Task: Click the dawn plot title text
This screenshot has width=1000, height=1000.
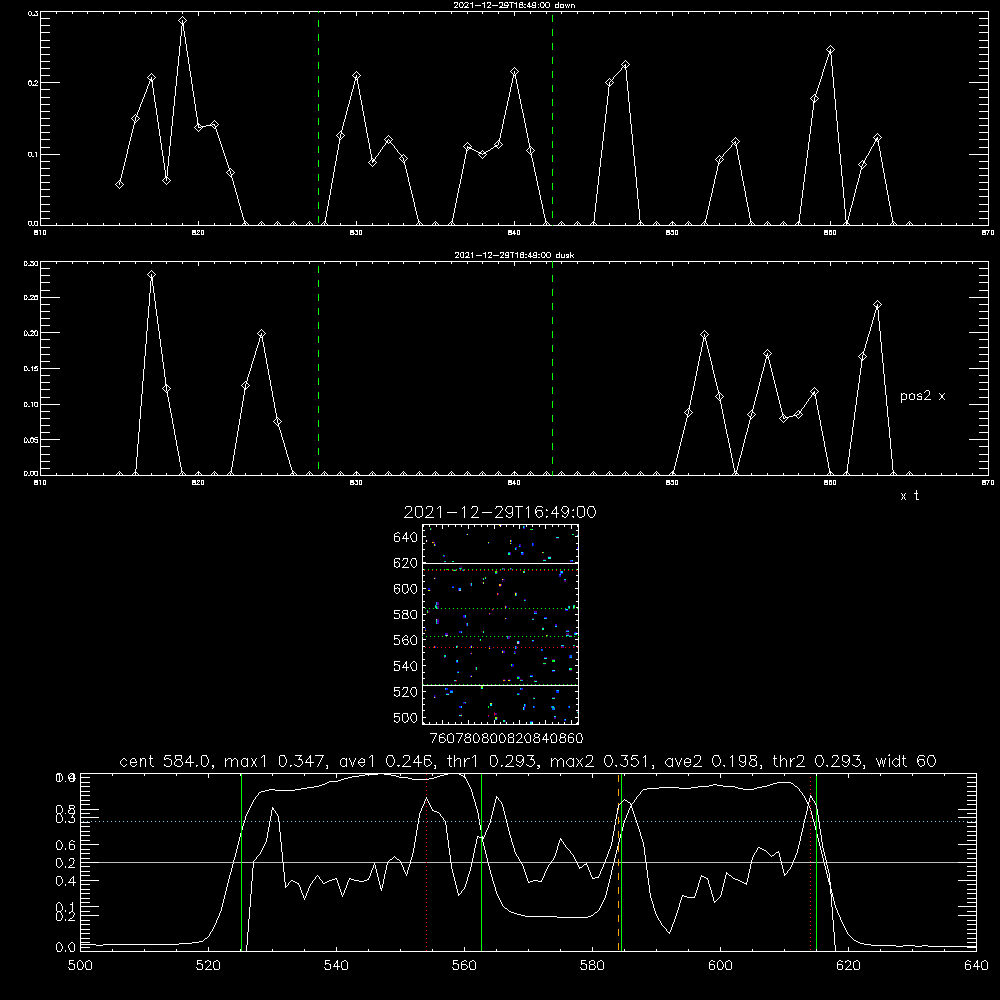Action: coord(514,5)
